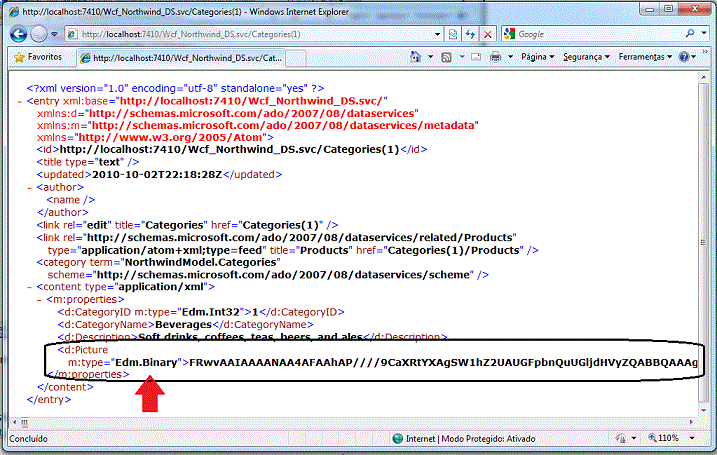
Task: Collapse the m:properties XML node
Action: click(x=39, y=298)
